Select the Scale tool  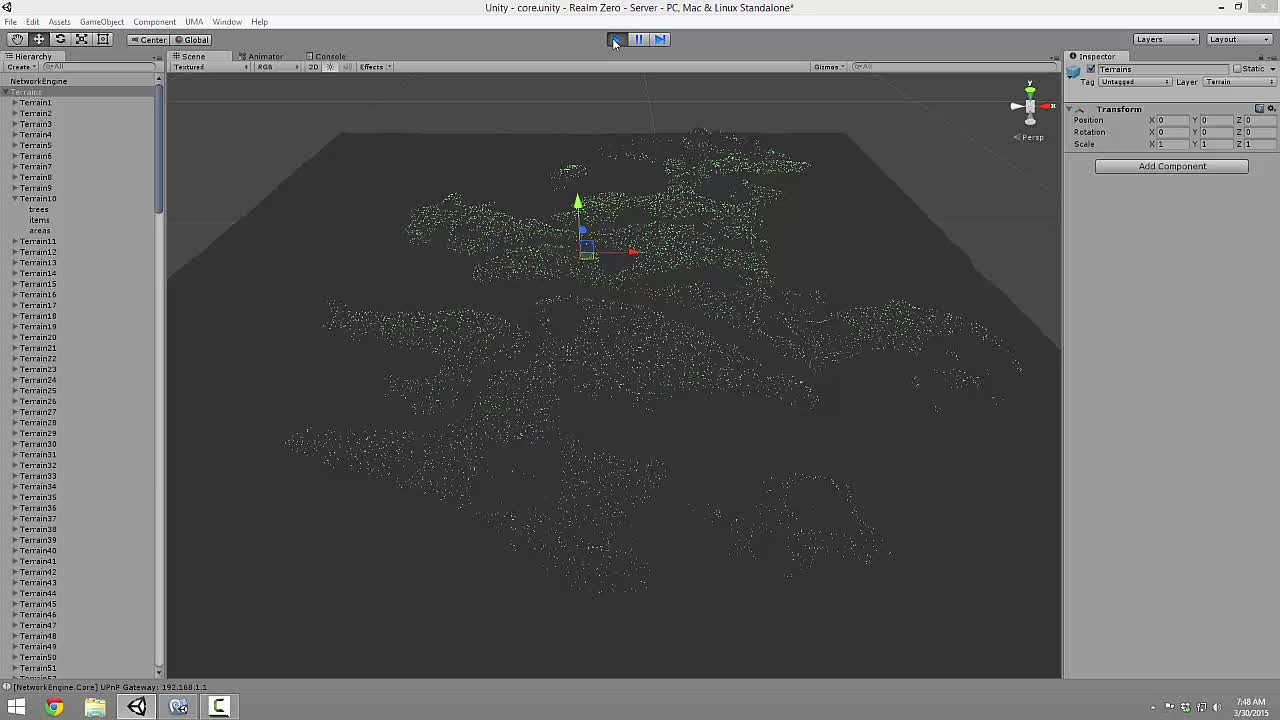(82, 38)
